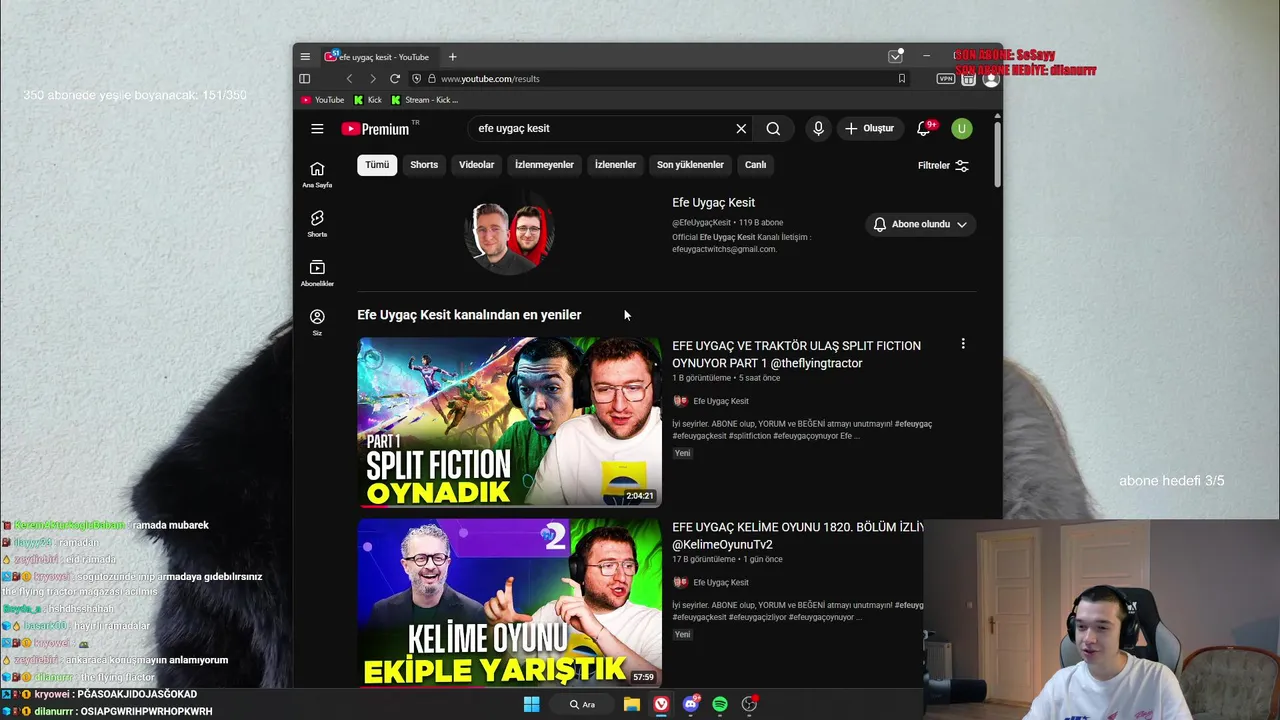The width and height of the screenshot is (1280, 720).
Task: Open Shorts in the sidebar
Action: point(317,224)
